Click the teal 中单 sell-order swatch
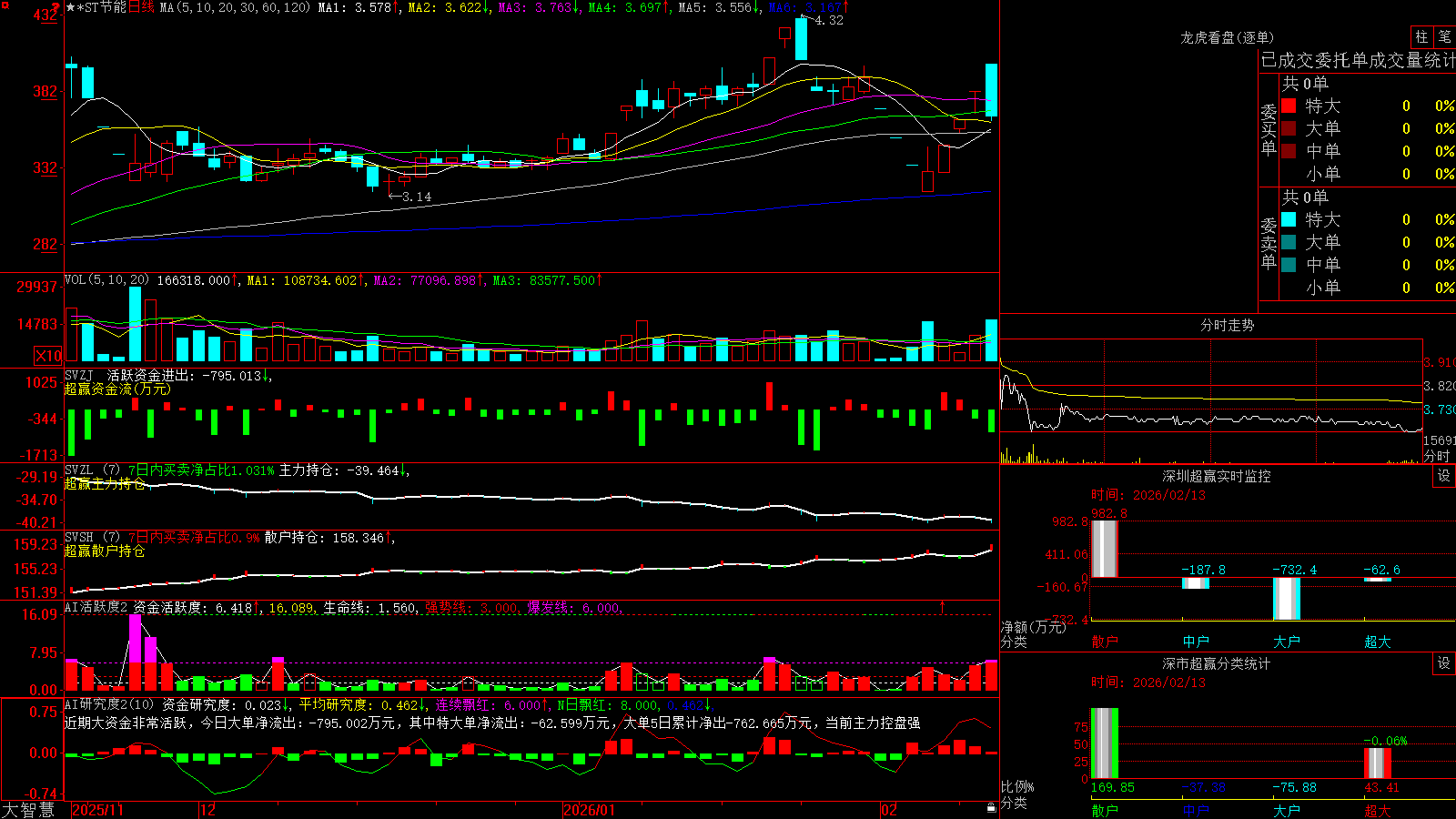 point(1289,265)
